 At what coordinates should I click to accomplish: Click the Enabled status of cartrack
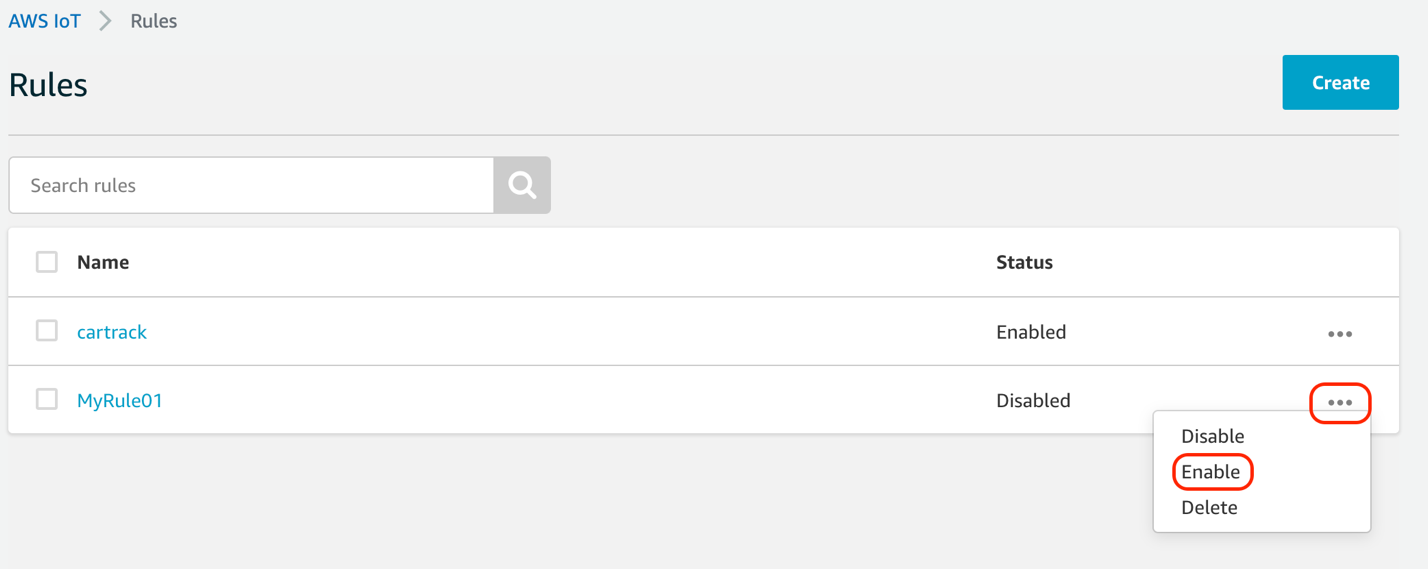point(1031,332)
